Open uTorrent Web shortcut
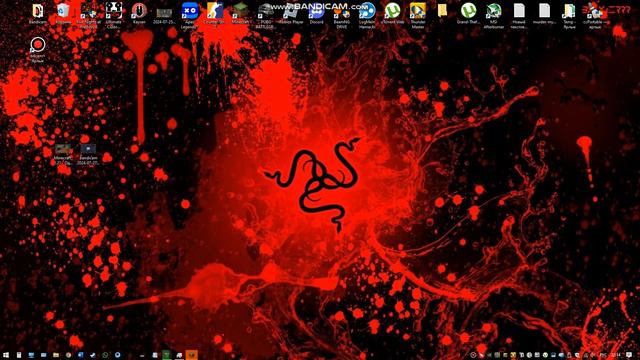The height and width of the screenshot is (360, 640). (392, 13)
